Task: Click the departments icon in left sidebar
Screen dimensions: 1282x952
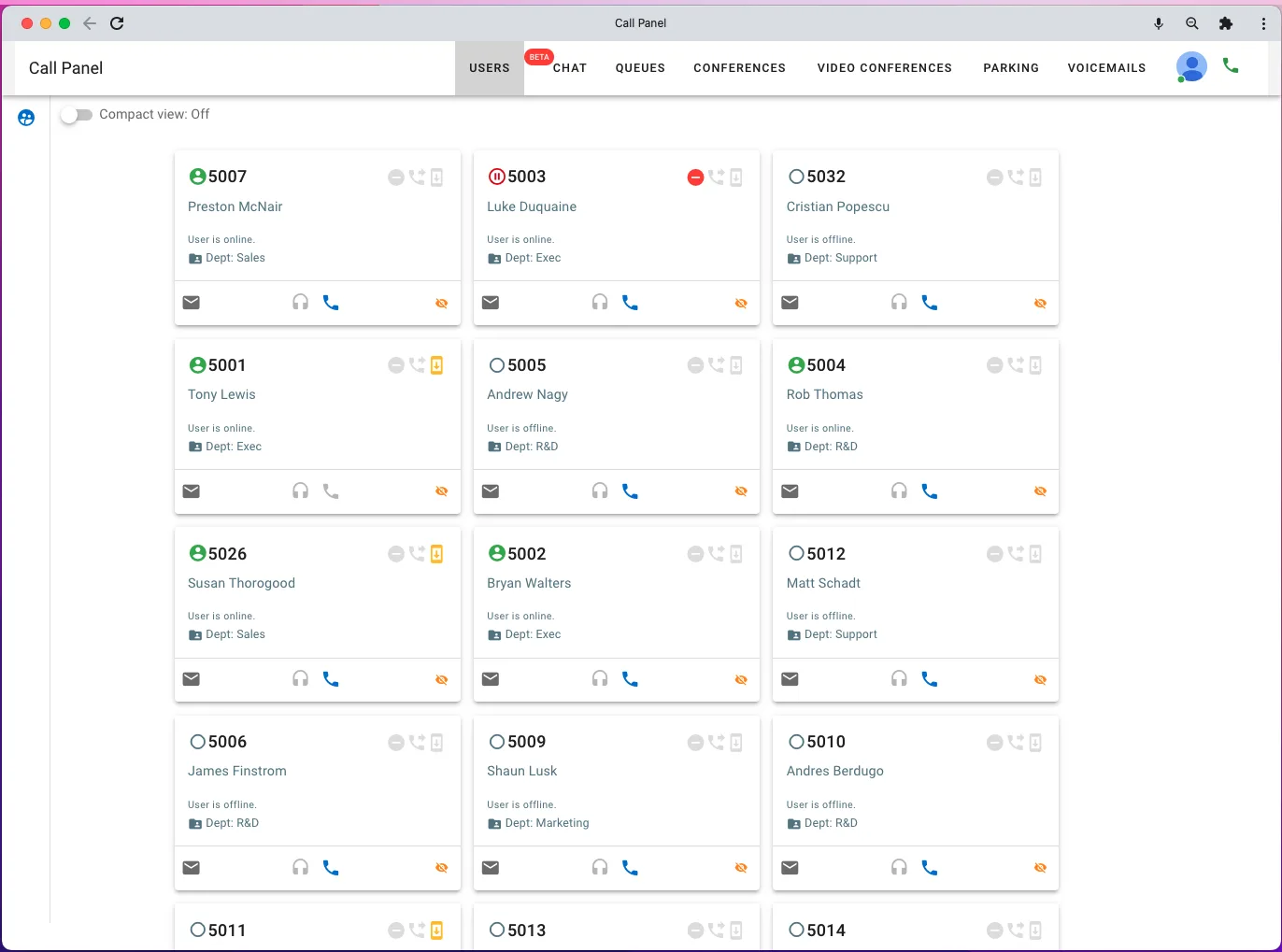Action: 26,118
